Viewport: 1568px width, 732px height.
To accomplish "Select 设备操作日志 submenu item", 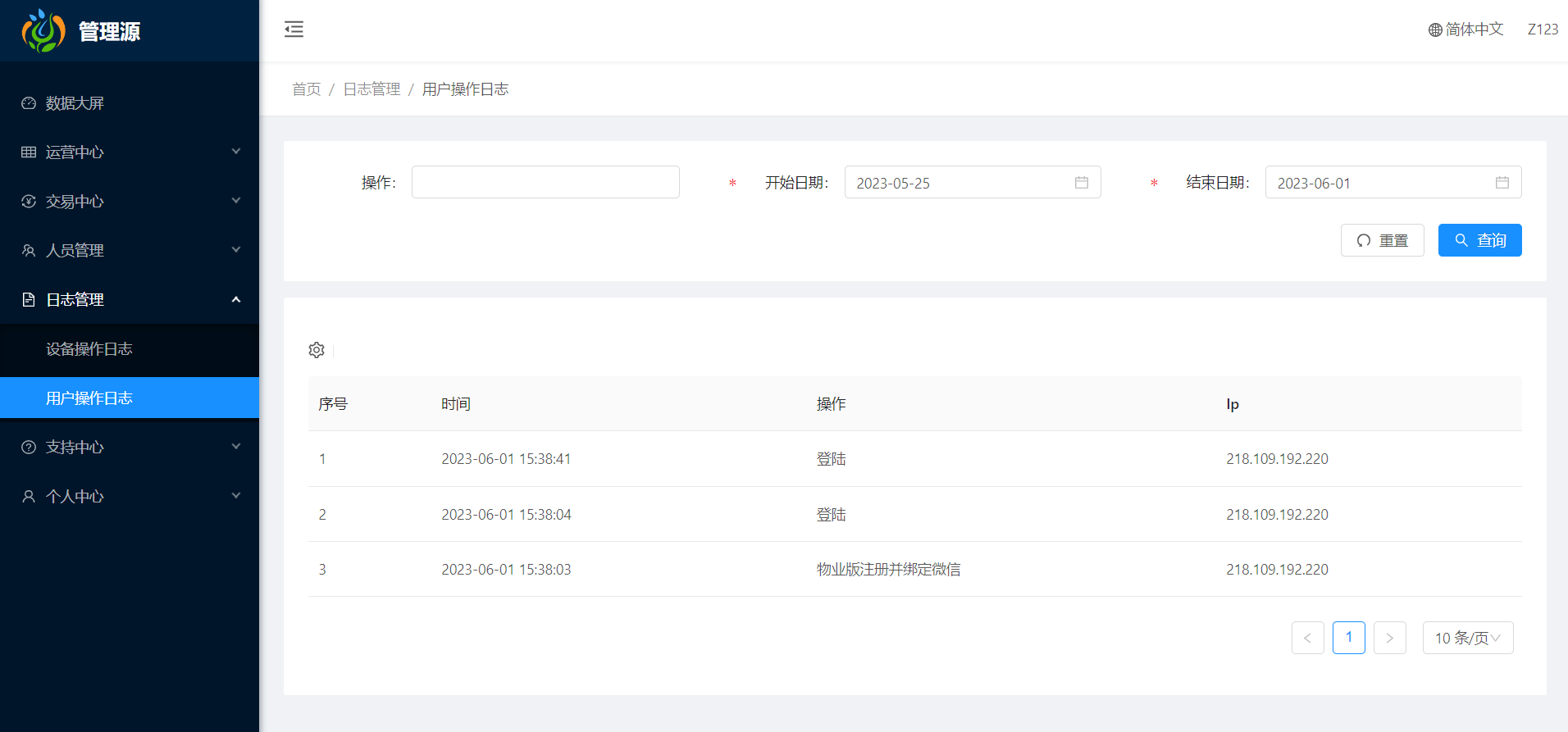I will [130, 349].
